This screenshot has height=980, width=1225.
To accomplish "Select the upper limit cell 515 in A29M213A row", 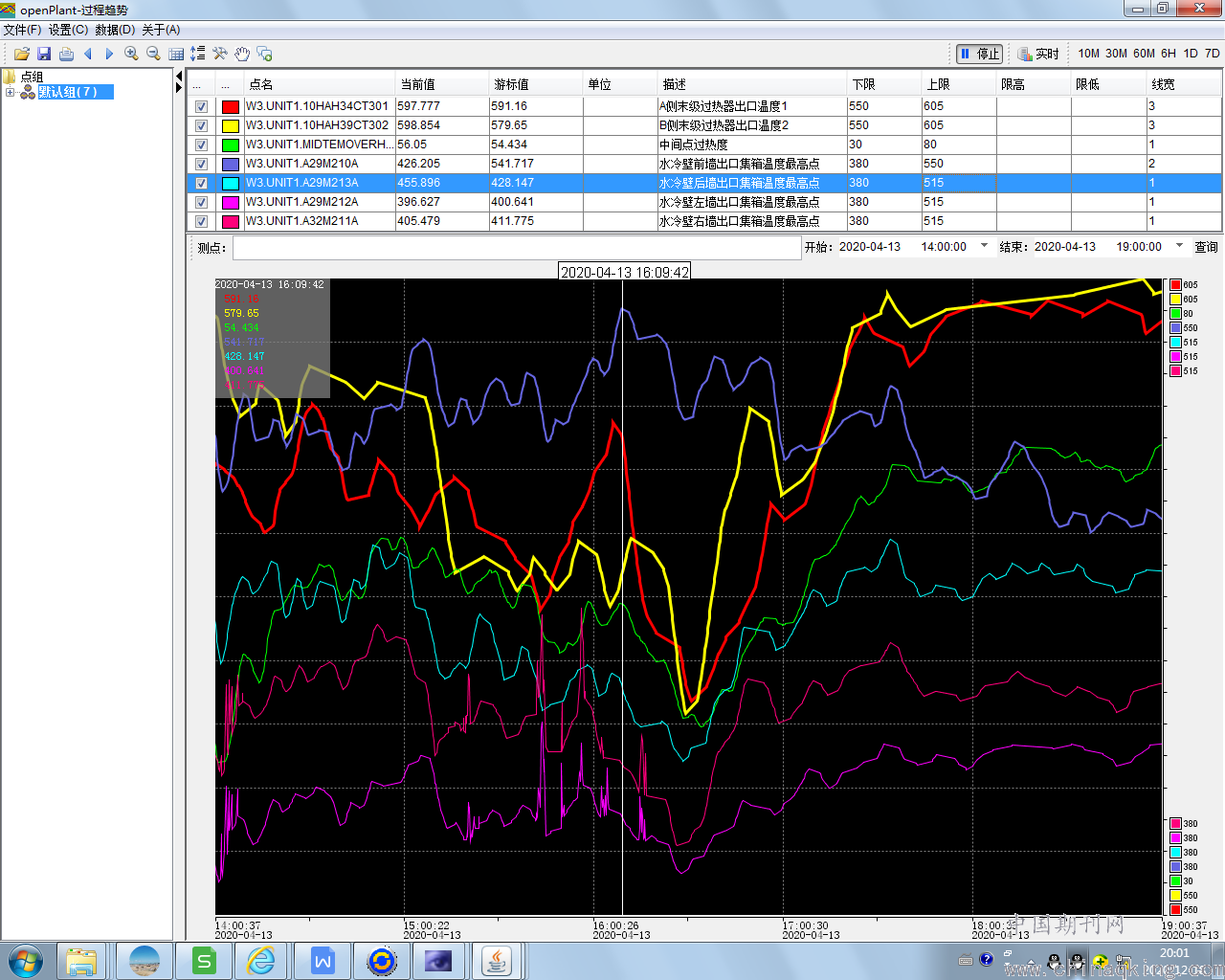I will coord(959,183).
